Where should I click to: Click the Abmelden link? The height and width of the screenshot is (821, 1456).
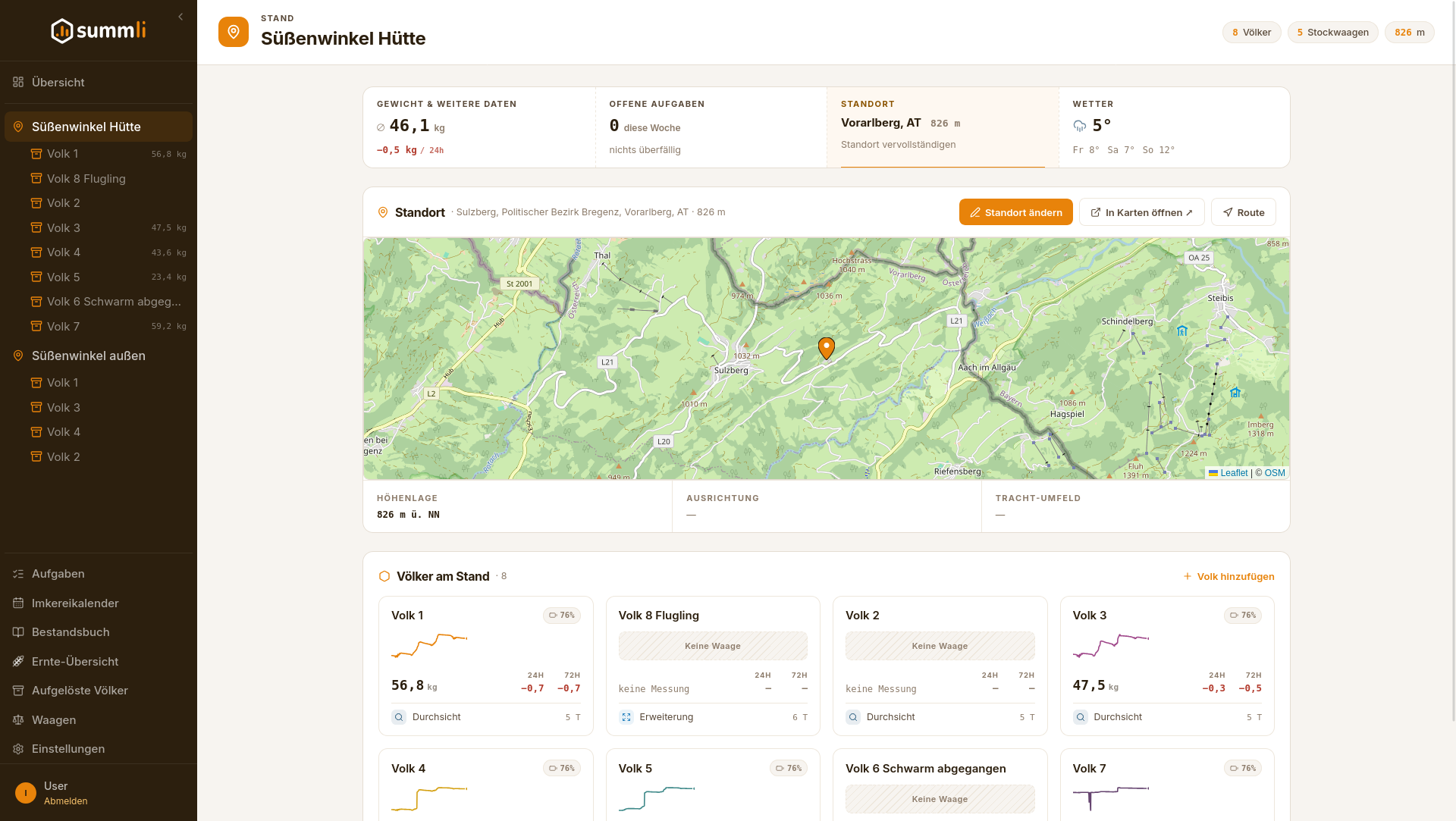(x=66, y=801)
